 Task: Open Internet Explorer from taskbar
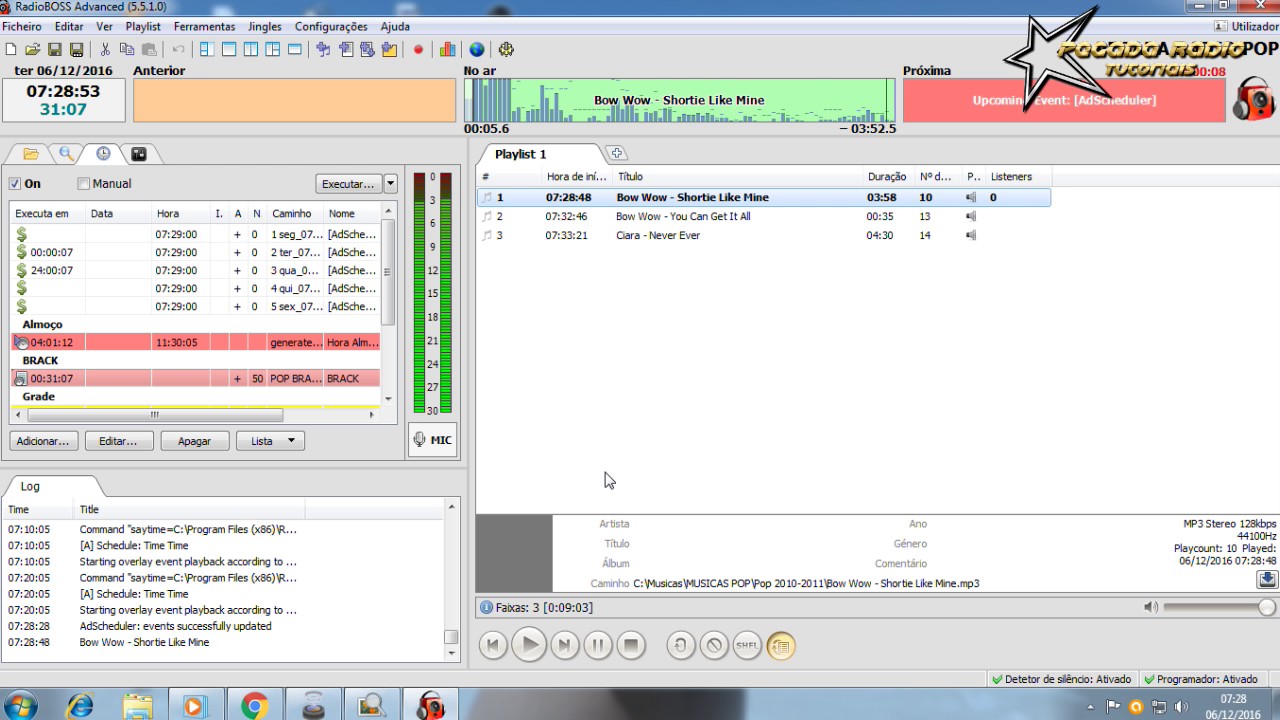pyautogui.click(x=80, y=705)
